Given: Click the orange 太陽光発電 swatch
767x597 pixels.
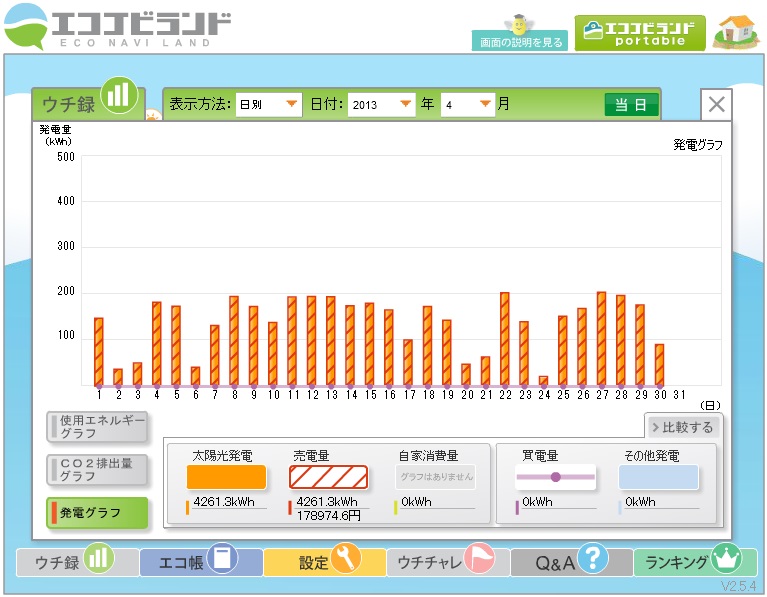Looking at the screenshot, I should pos(226,477).
